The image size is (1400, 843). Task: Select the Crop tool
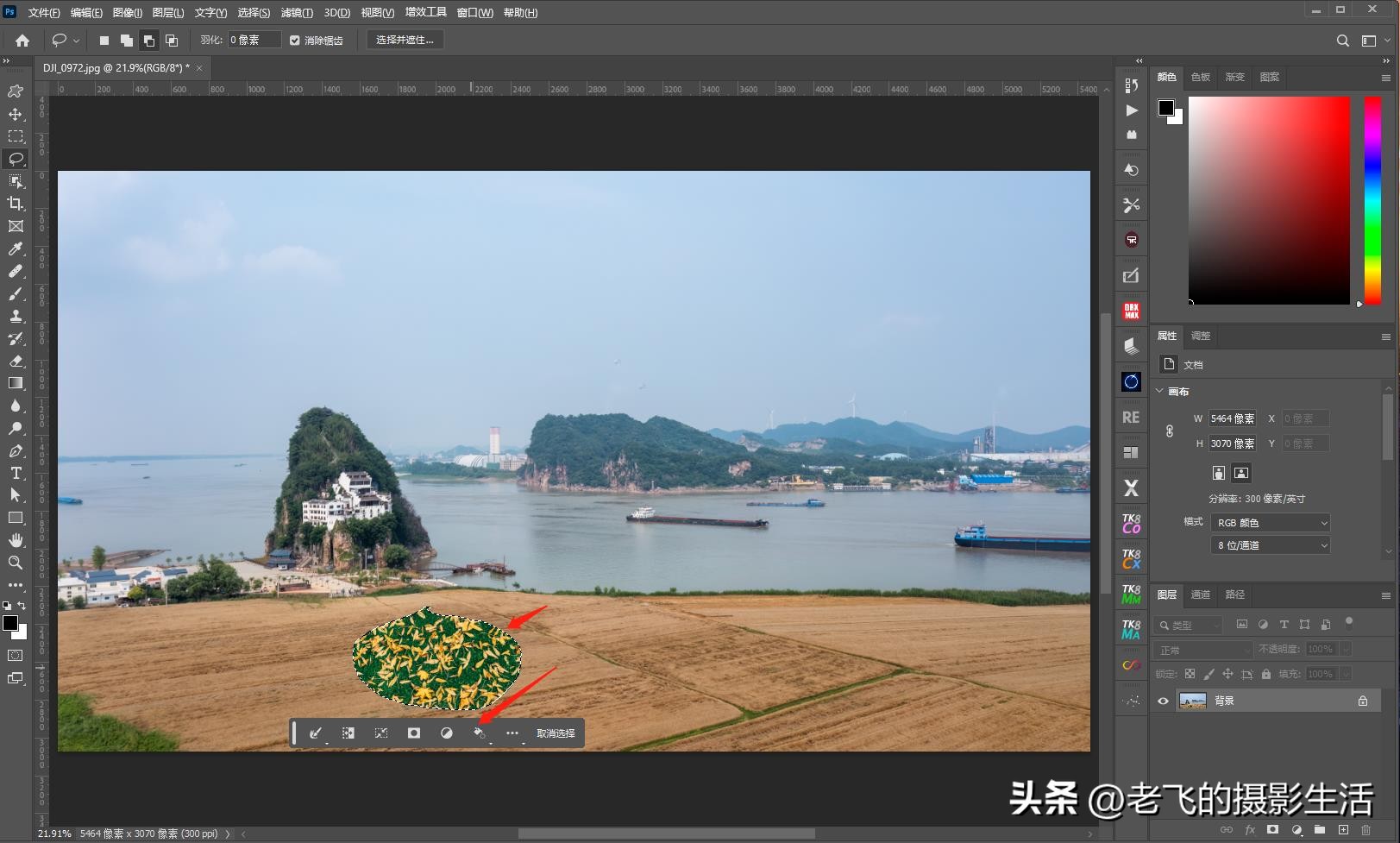tap(16, 204)
